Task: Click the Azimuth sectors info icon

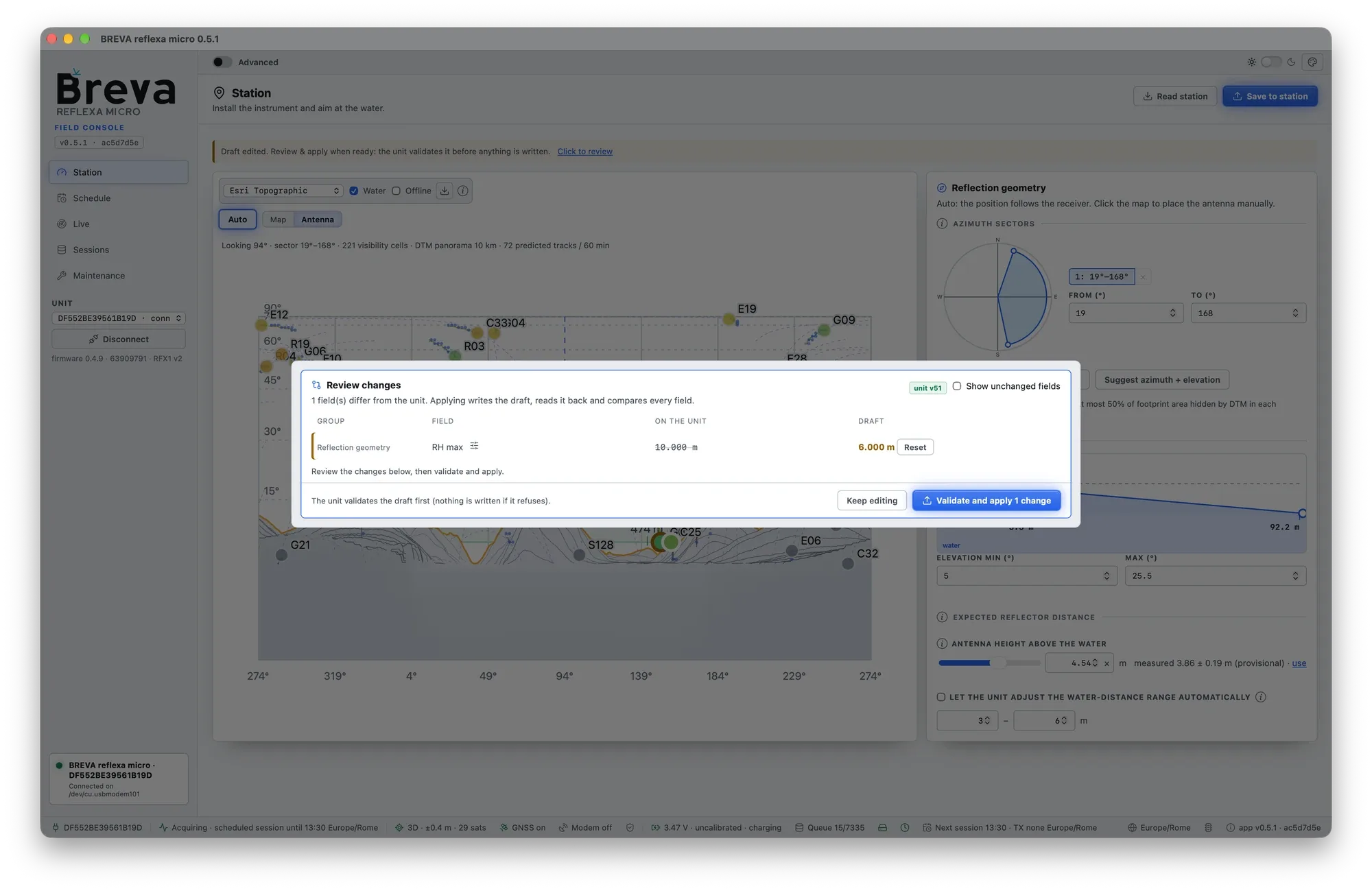Action: point(942,224)
